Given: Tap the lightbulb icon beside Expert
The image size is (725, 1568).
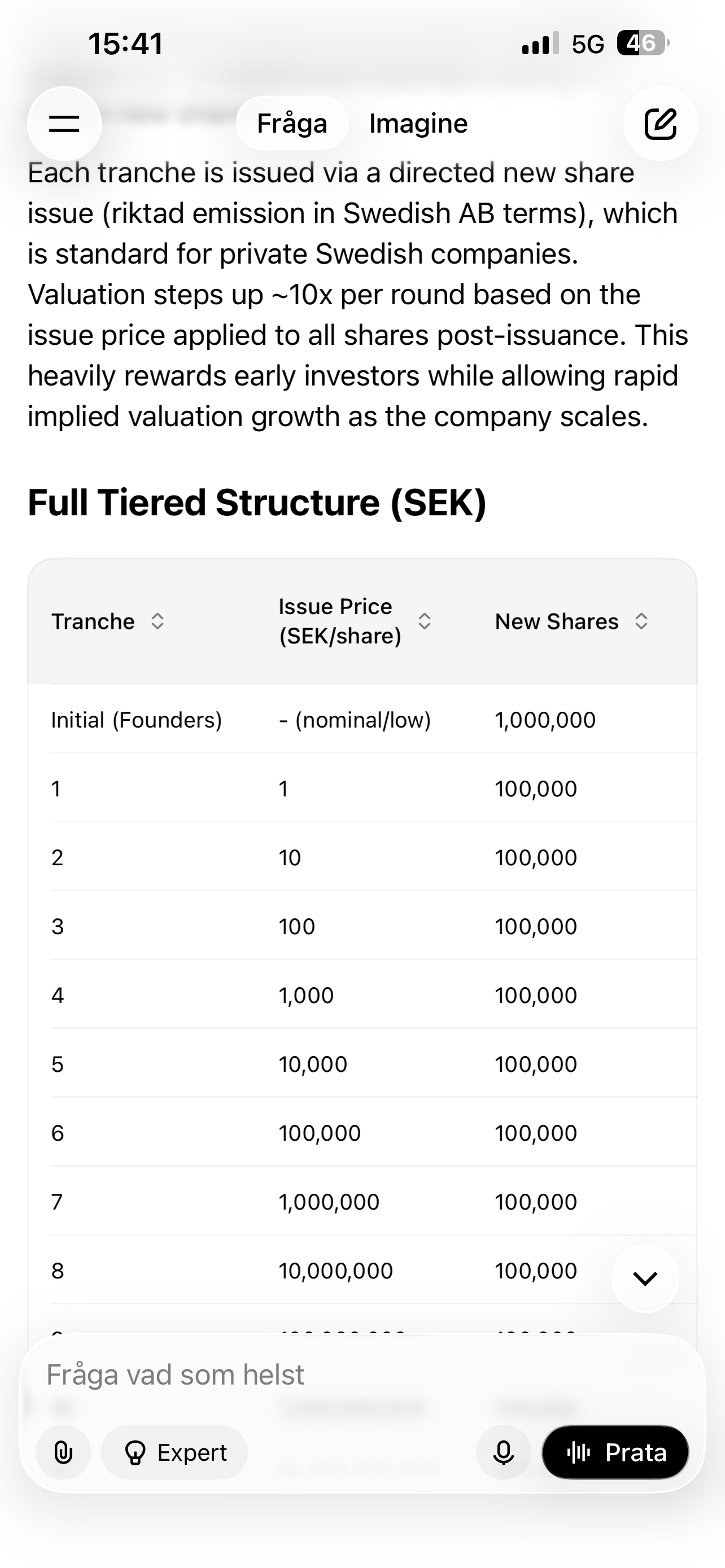Looking at the screenshot, I should pos(134,1453).
